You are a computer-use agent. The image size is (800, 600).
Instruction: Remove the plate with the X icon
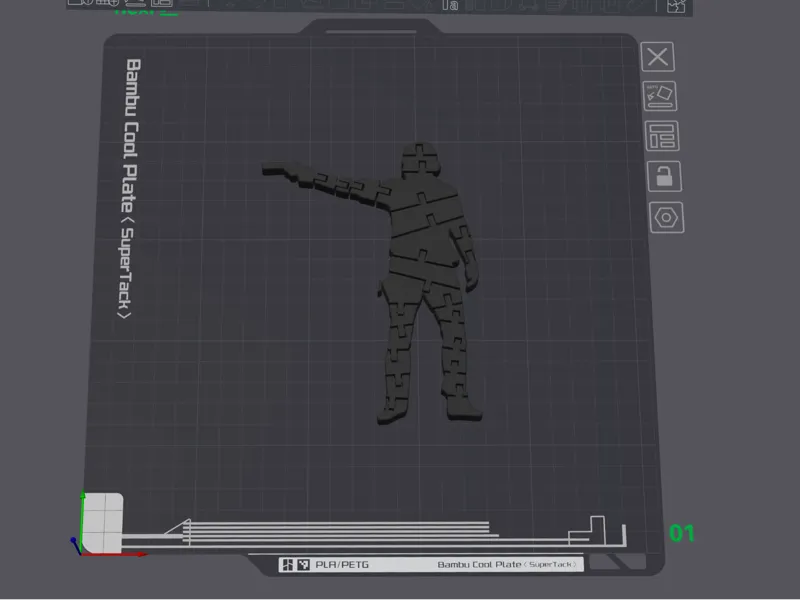click(658, 57)
